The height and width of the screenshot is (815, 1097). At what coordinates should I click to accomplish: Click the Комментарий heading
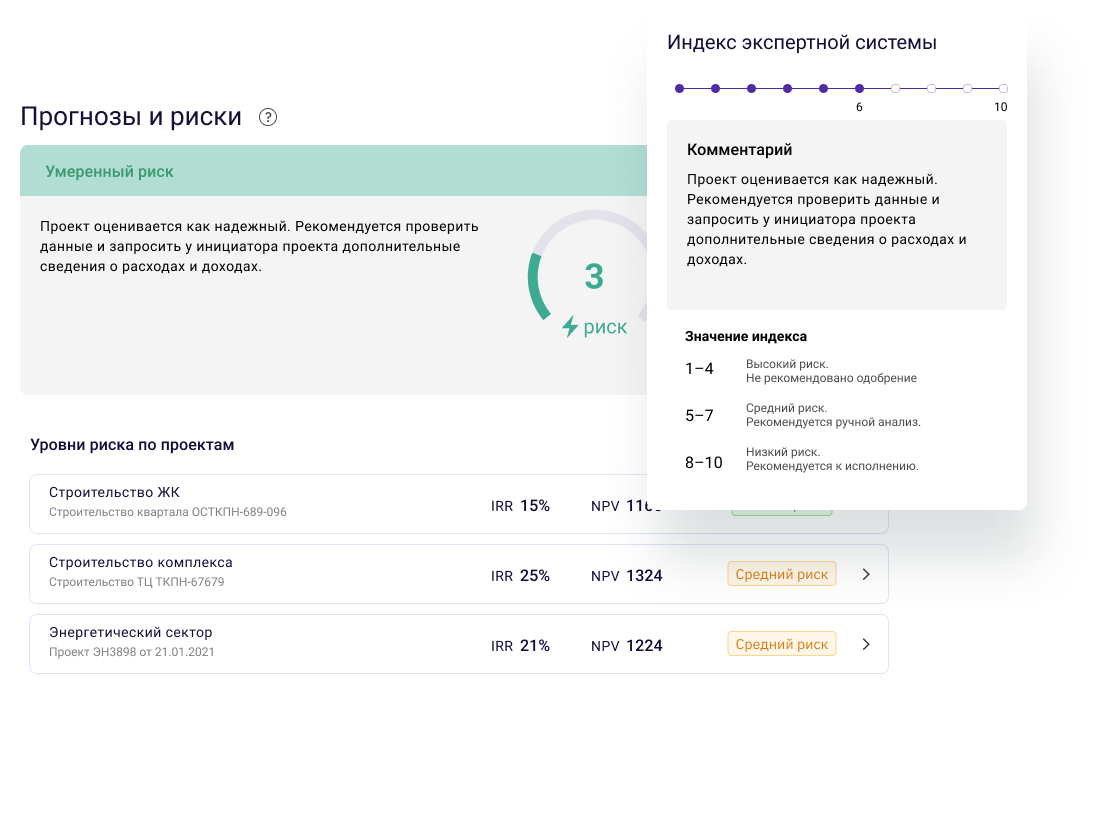(x=739, y=150)
